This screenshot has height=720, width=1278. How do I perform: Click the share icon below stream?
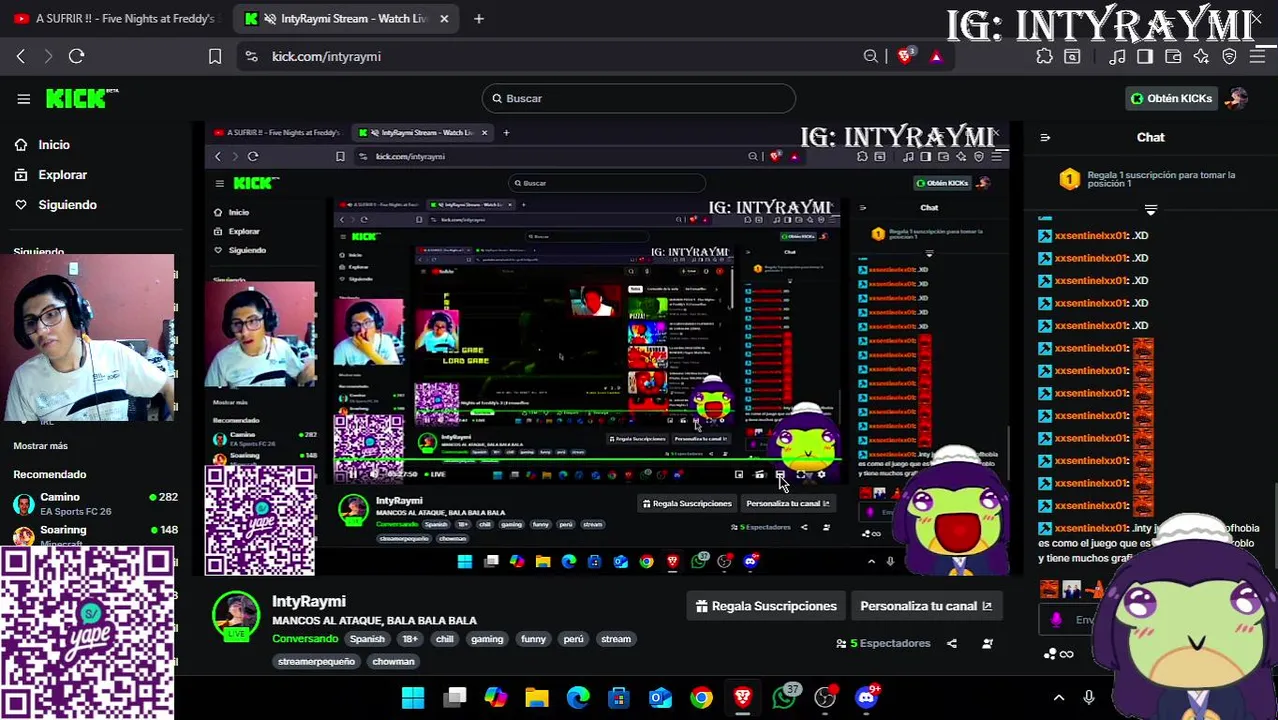click(x=952, y=643)
